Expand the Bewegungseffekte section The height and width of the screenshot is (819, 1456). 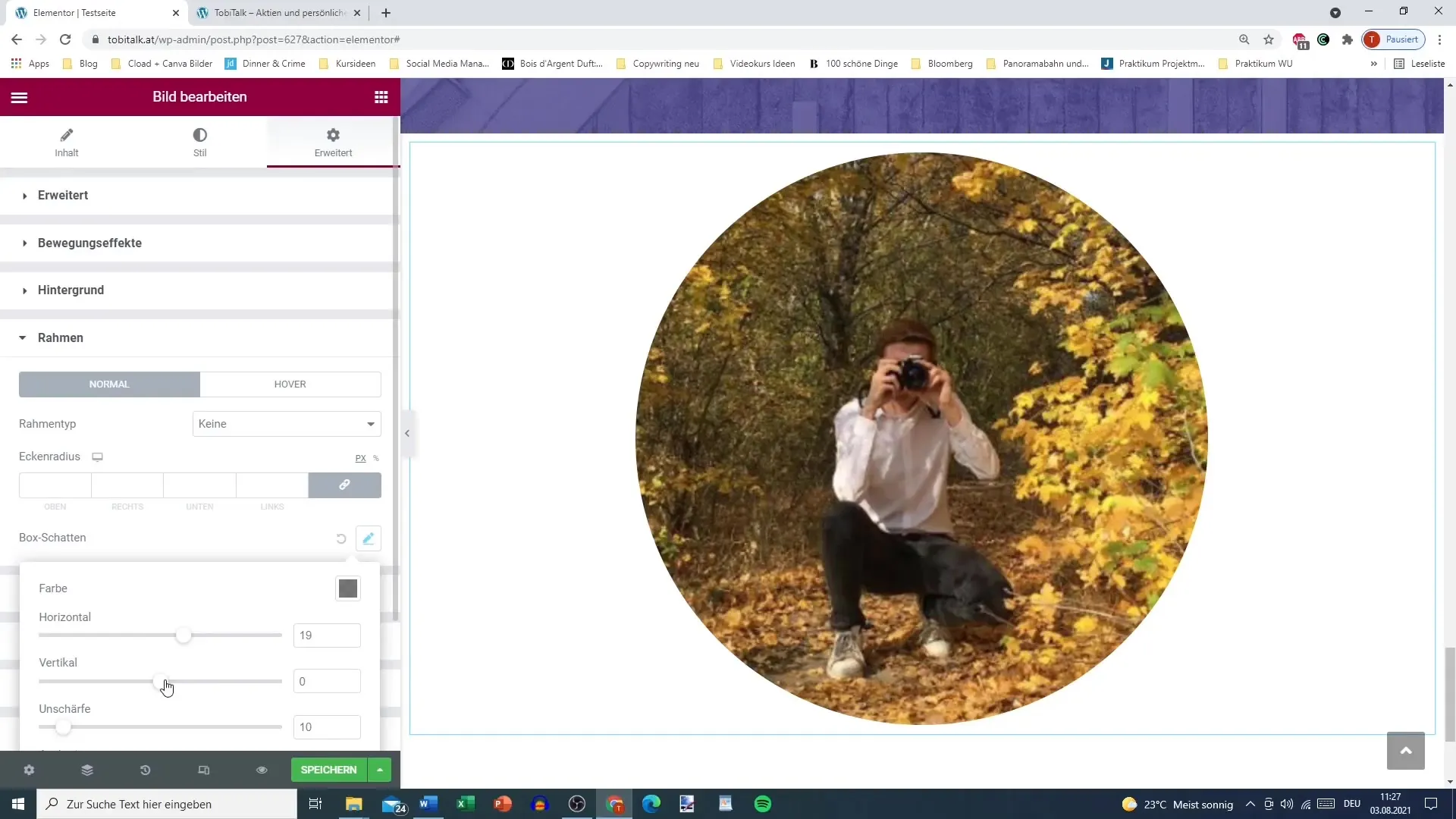coord(89,243)
